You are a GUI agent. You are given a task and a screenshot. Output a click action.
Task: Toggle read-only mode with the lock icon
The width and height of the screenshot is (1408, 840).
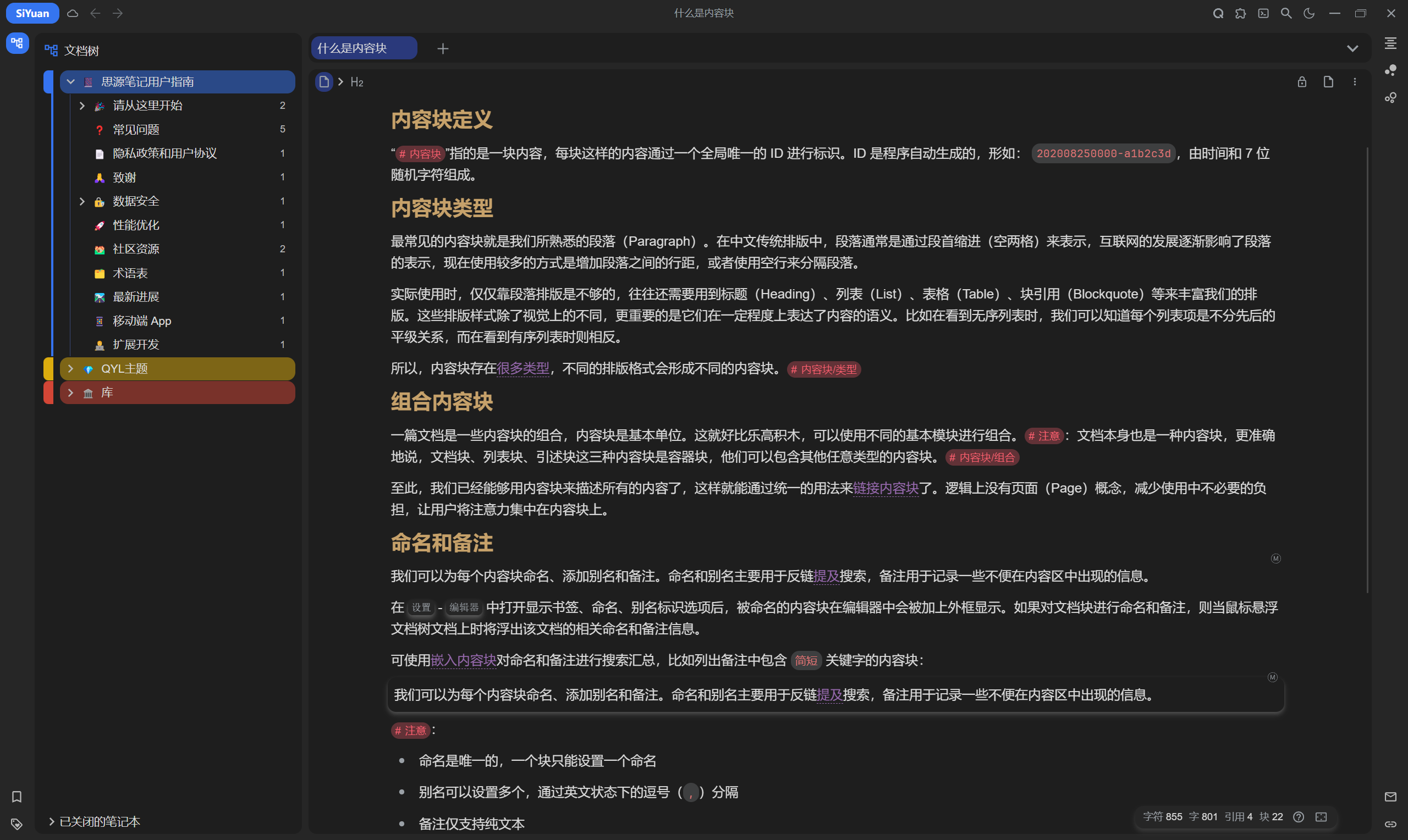pos(1301,81)
